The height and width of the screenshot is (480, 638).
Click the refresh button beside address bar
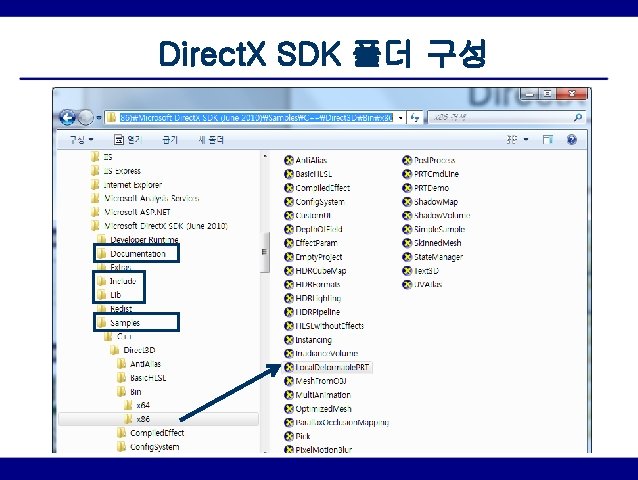click(x=415, y=118)
